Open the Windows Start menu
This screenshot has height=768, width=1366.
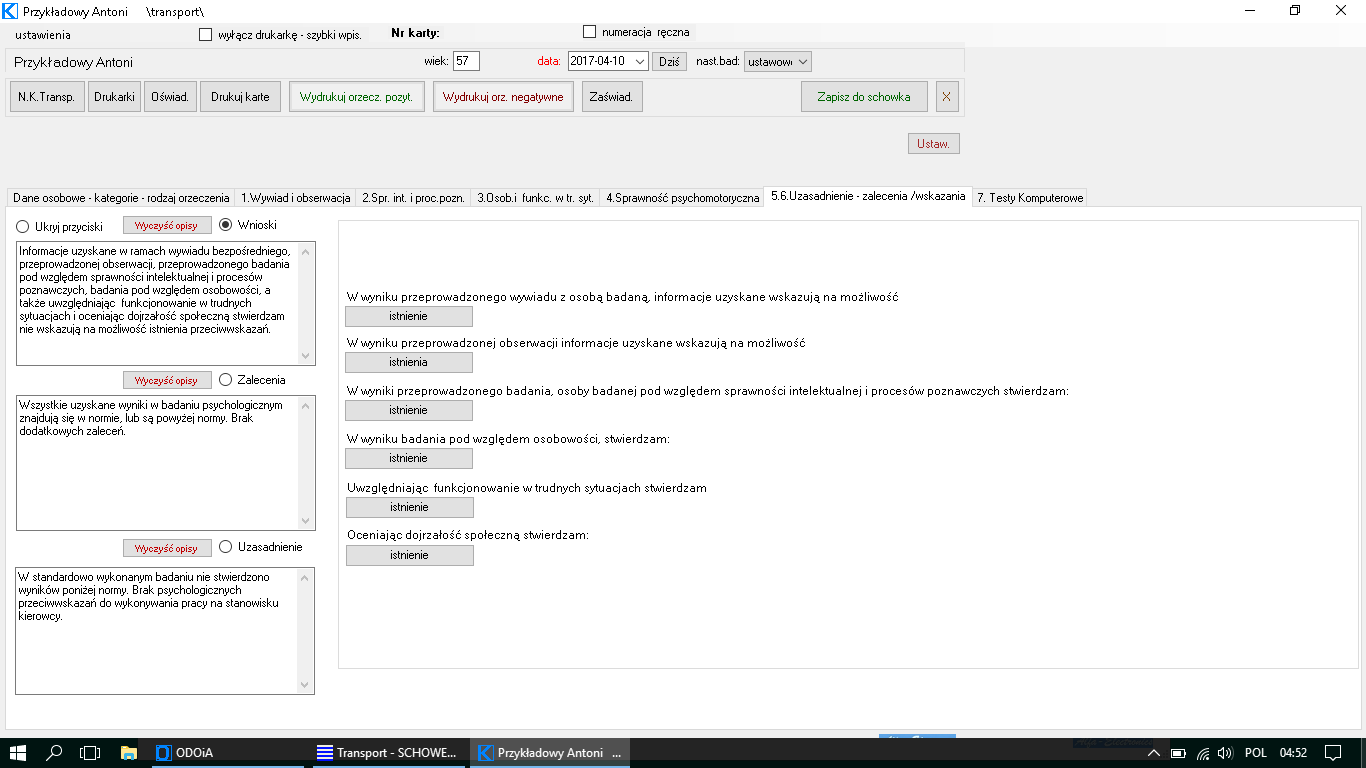[x=18, y=752]
